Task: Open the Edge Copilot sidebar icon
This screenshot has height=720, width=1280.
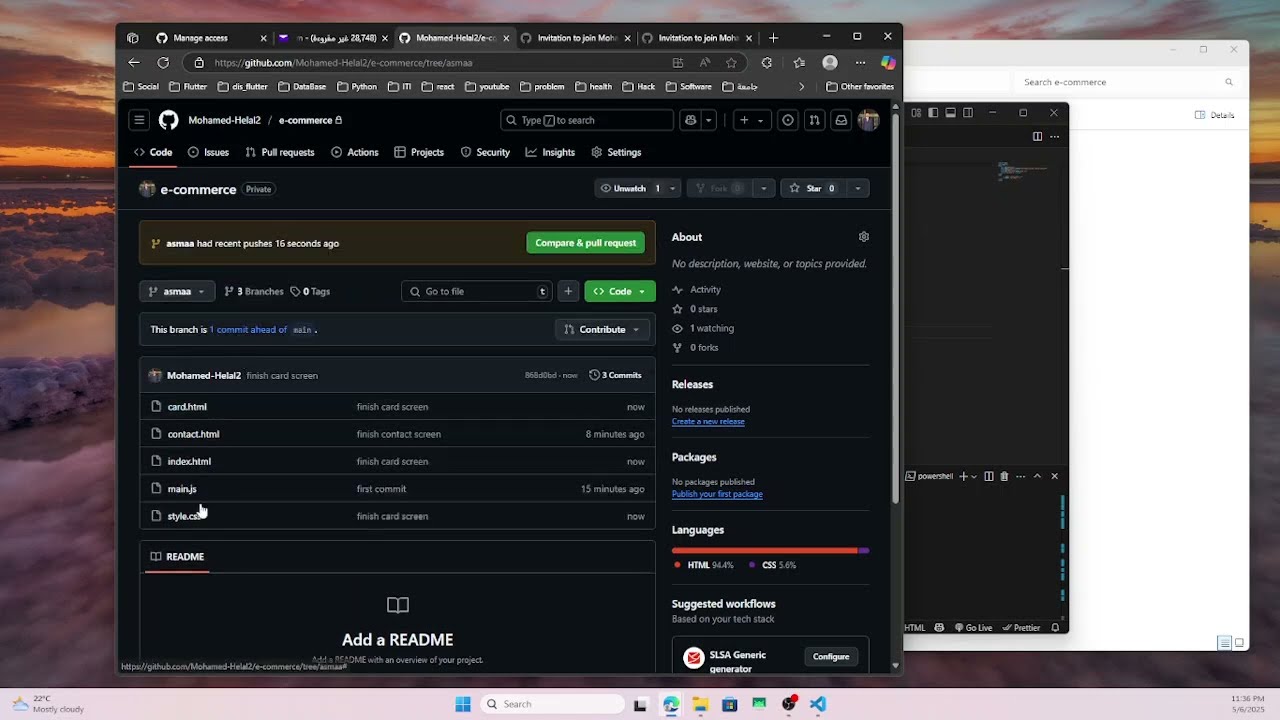Action: [887, 62]
